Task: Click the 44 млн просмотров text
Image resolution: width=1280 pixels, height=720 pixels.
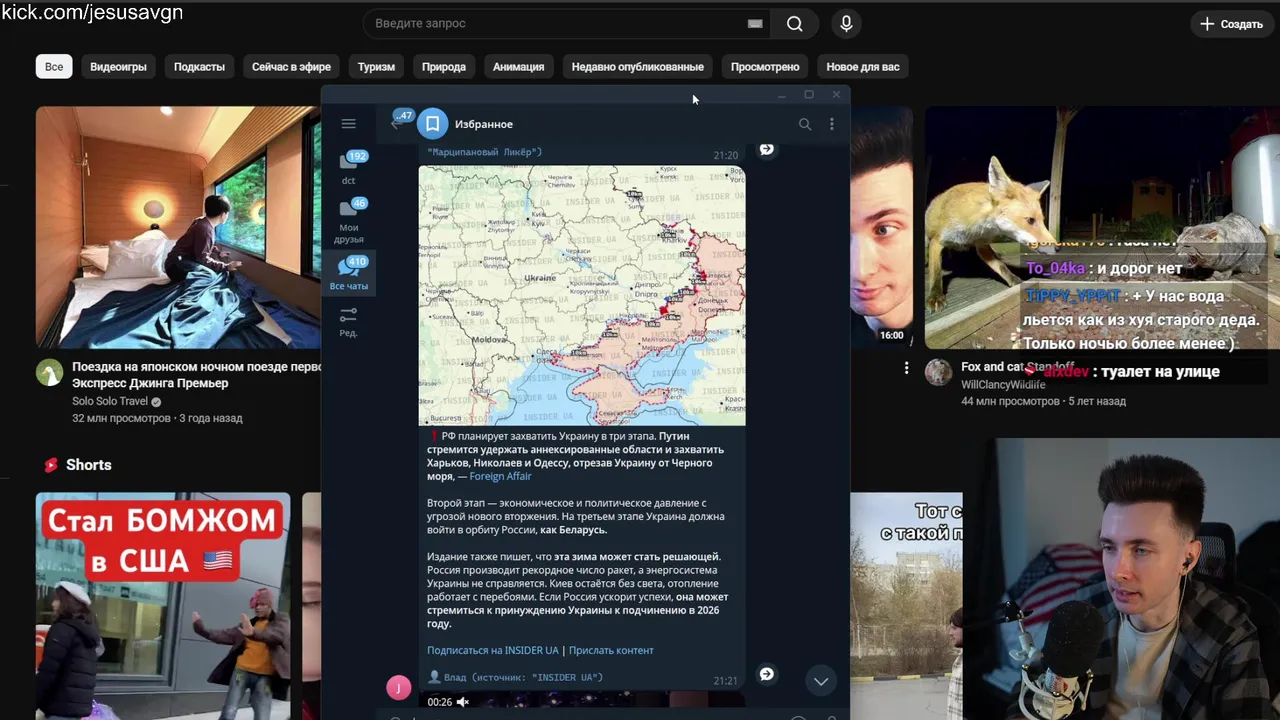Action: (x=1010, y=401)
